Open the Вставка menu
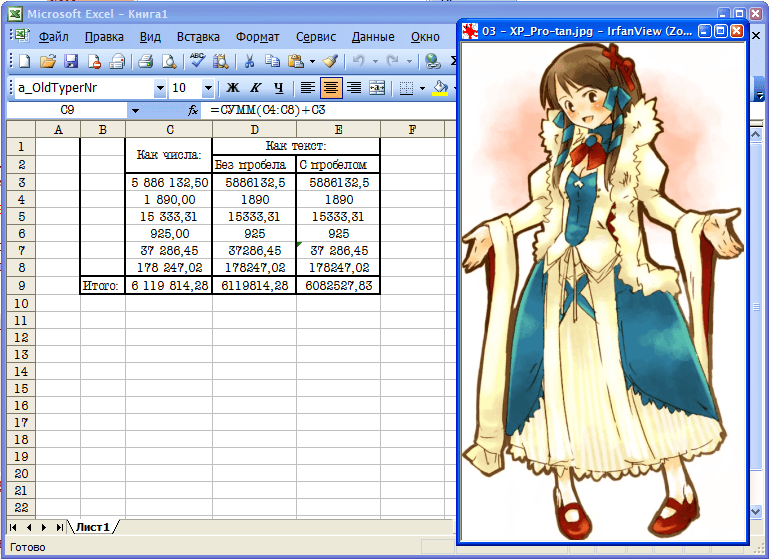 click(x=198, y=37)
